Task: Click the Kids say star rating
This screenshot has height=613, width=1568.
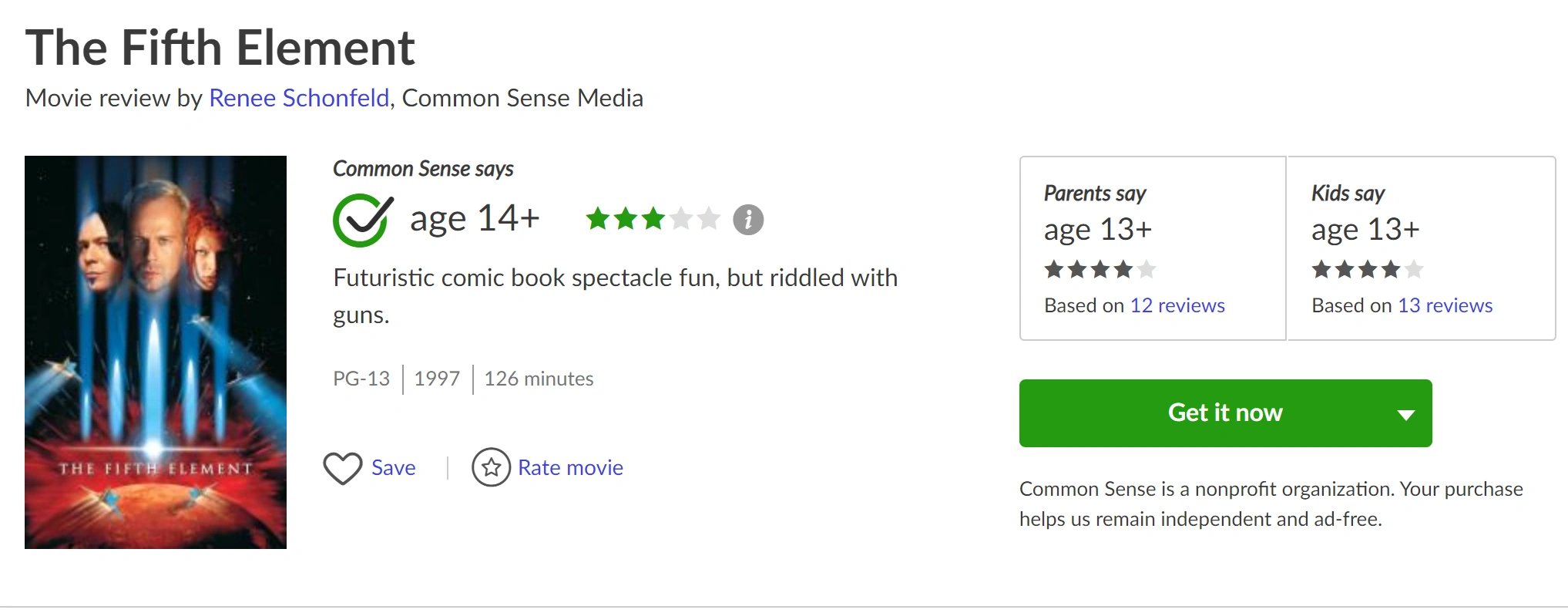Action: click(1368, 269)
